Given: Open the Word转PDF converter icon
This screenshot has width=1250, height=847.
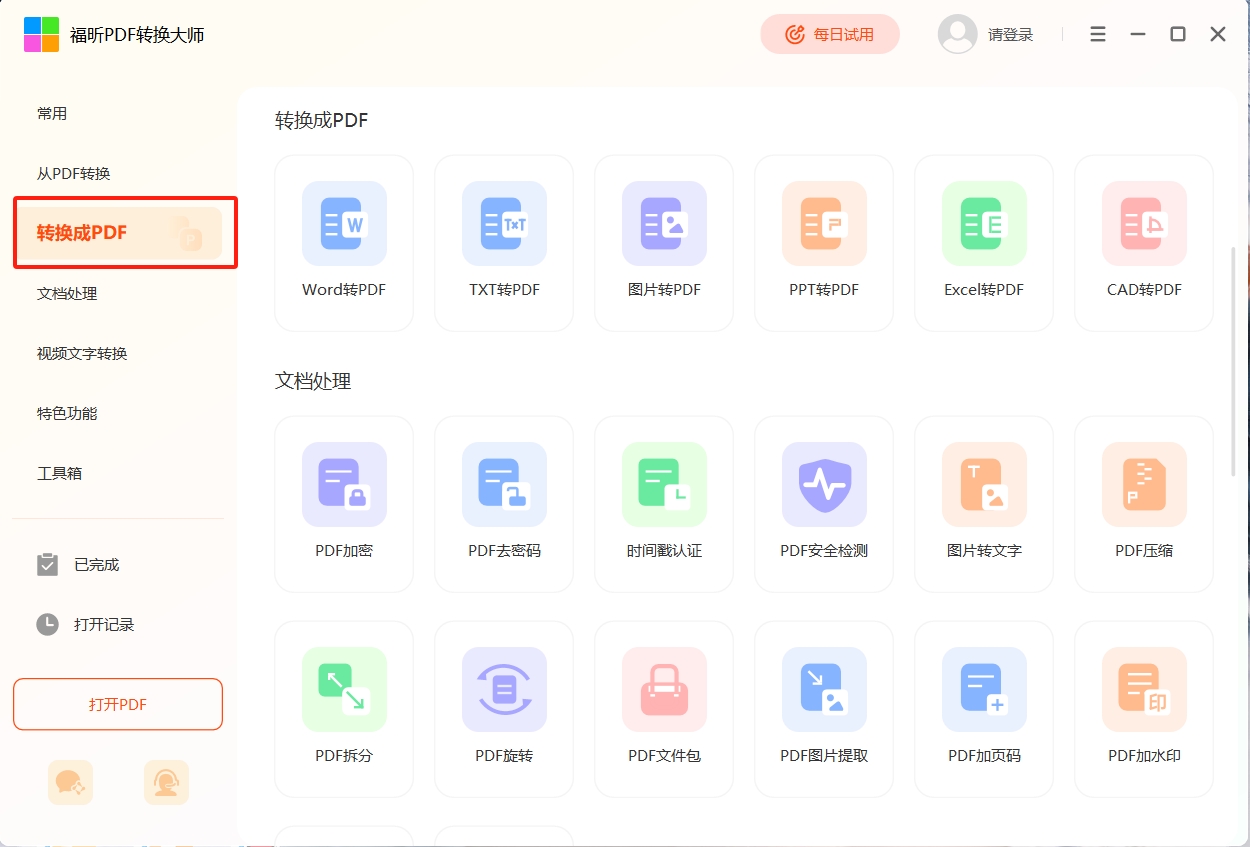Looking at the screenshot, I should tap(344, 224).
